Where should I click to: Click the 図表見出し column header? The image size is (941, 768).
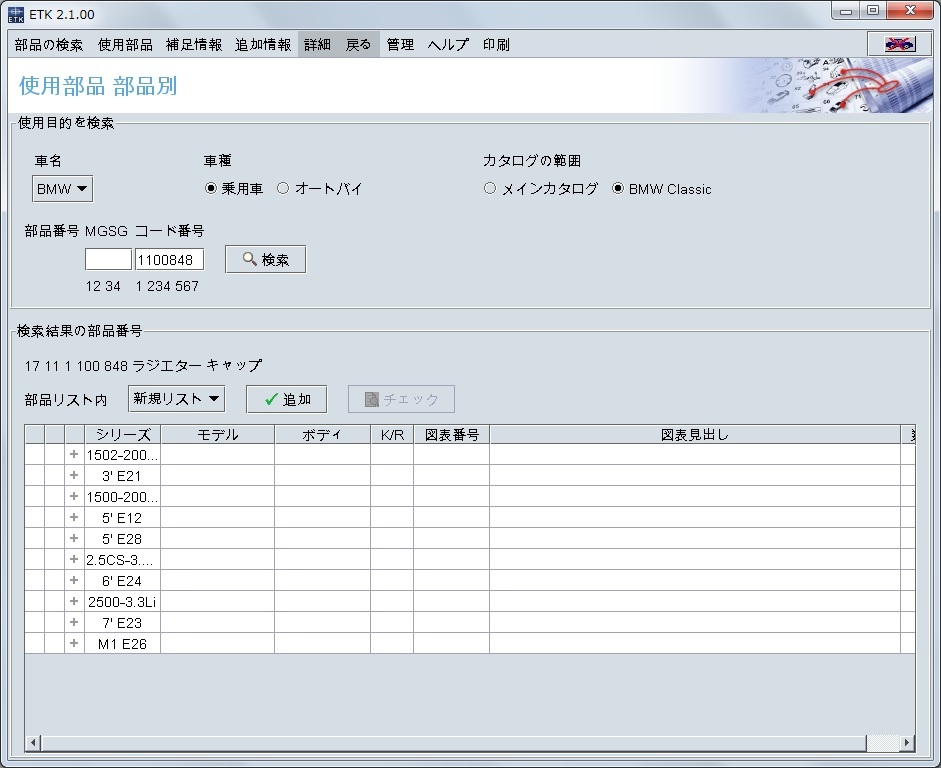(x=695, y=434)
